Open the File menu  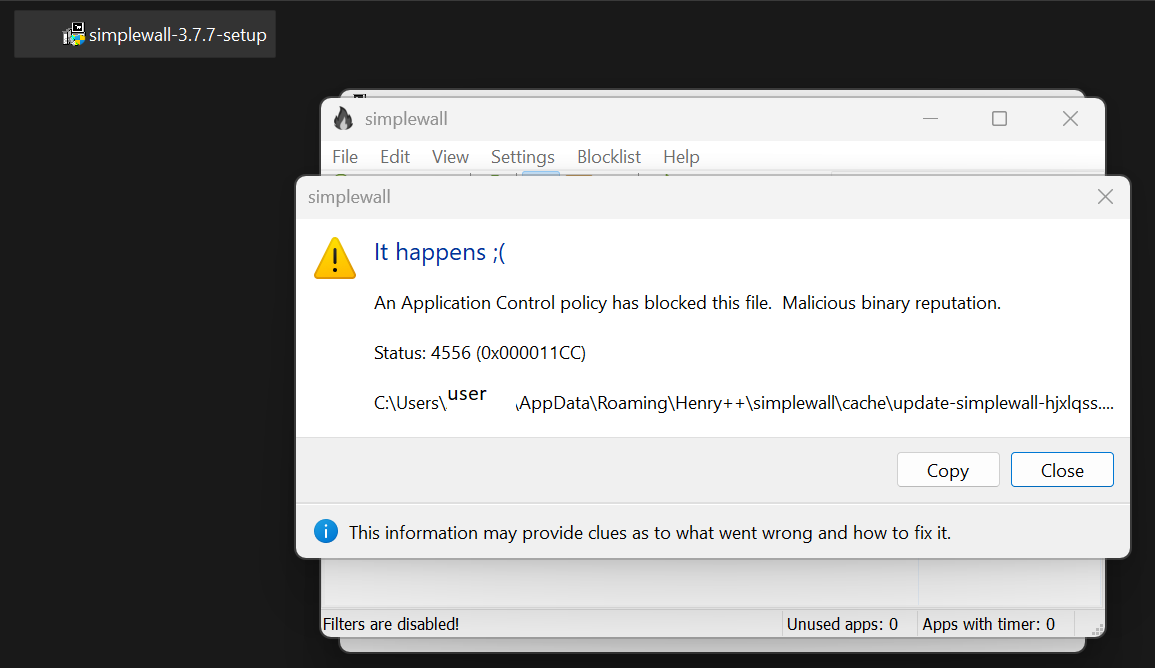click(345, 157)
